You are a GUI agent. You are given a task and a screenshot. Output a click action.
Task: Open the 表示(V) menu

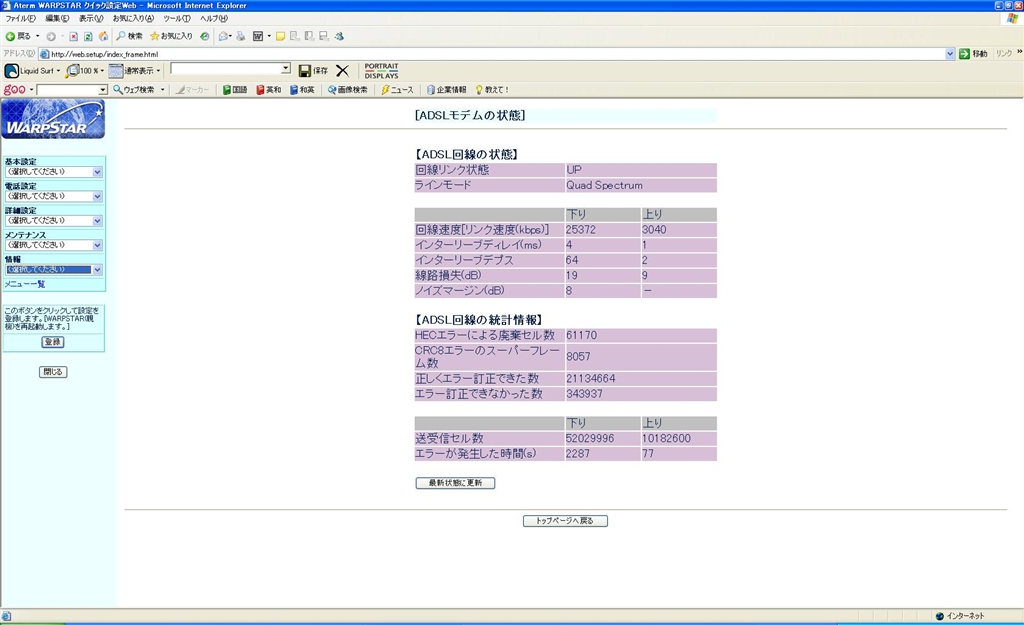pos(91,18)
